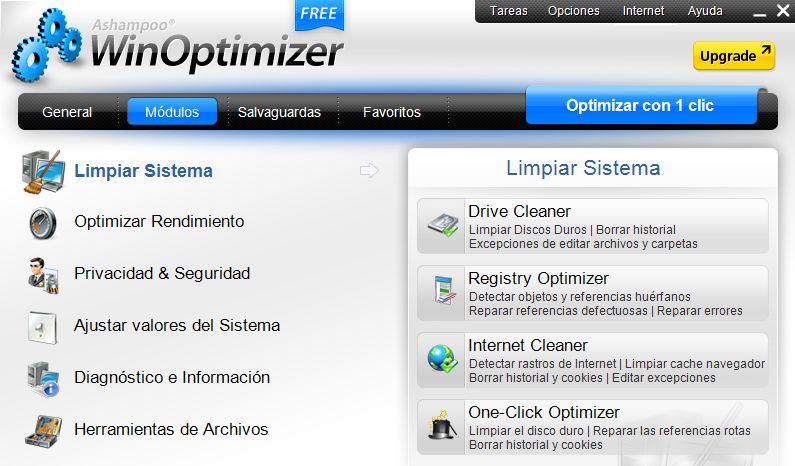Open the Ayuda menu
Screen dimensions: 795x466
tap(705, 11)
